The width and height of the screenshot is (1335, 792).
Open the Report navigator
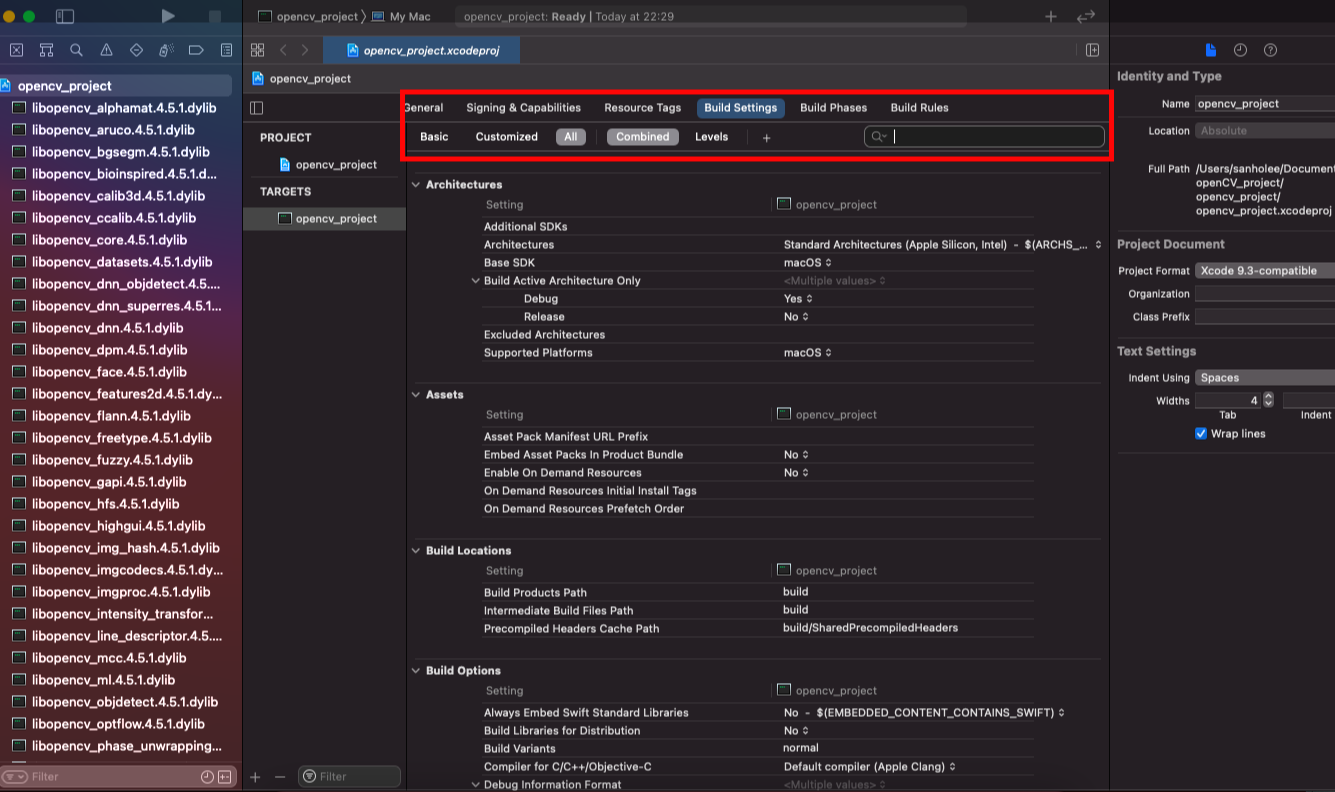(x=227, y=50)
